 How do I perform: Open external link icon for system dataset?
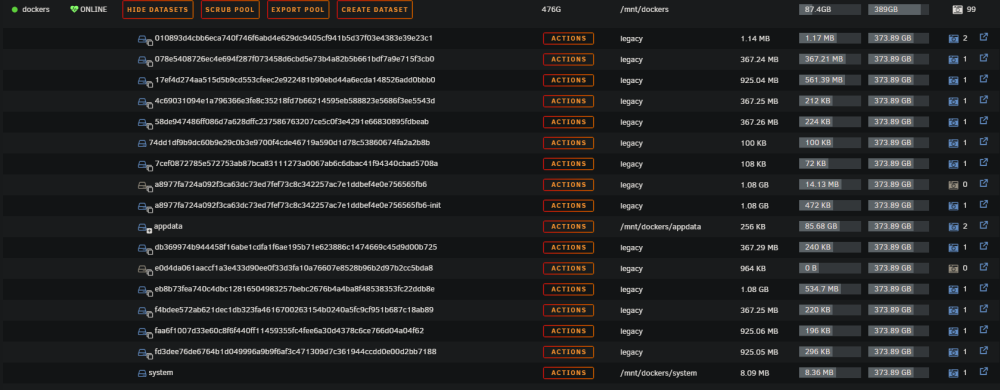[x=983, y=372]
